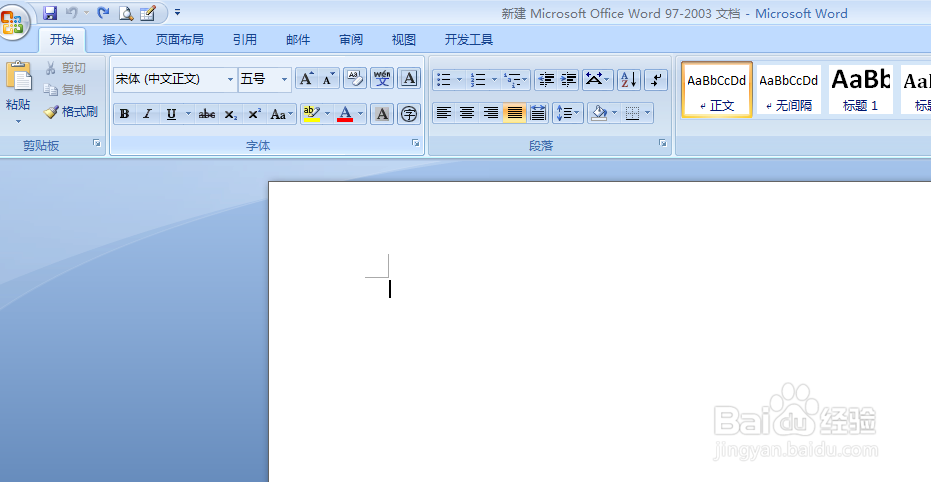Customize the Quick Access toolbar dropdown
Image resolution: width=931 pixels, height=482 pixels.
pyautogui.click(x=178, y=12)
